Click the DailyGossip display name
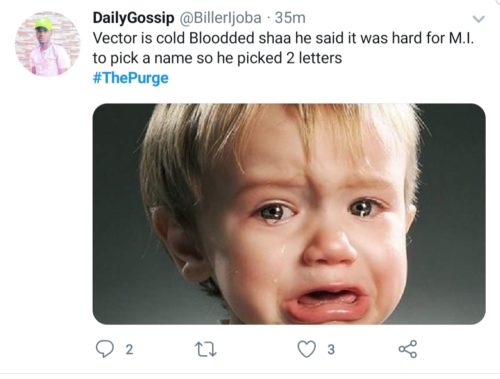 pyautogui.click(x=133, y=18)
